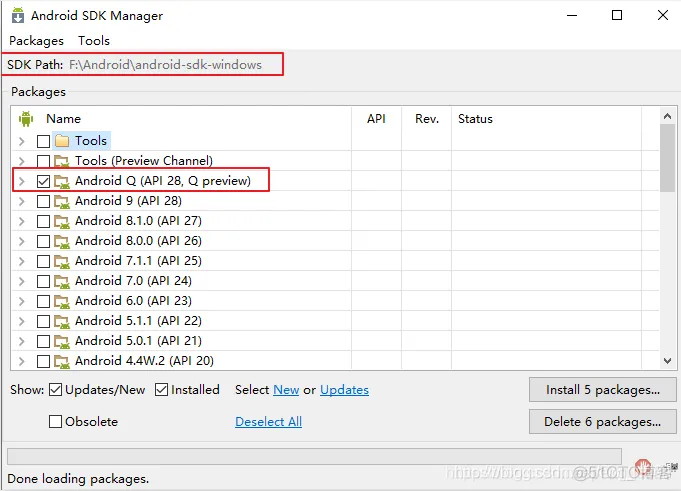
Task: Click the Android 7.0 folder icon
Action: coord(62,281)
